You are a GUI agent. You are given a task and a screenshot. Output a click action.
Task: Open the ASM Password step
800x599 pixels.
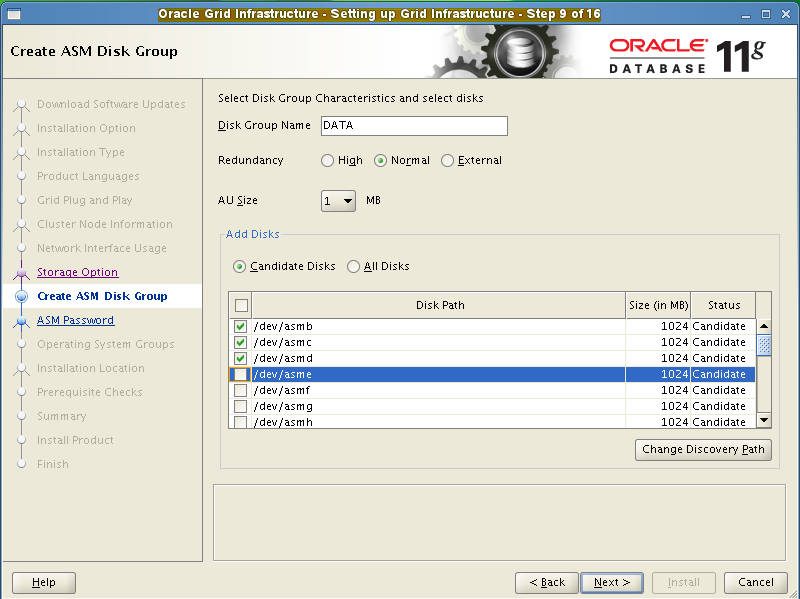coord(77,320)
